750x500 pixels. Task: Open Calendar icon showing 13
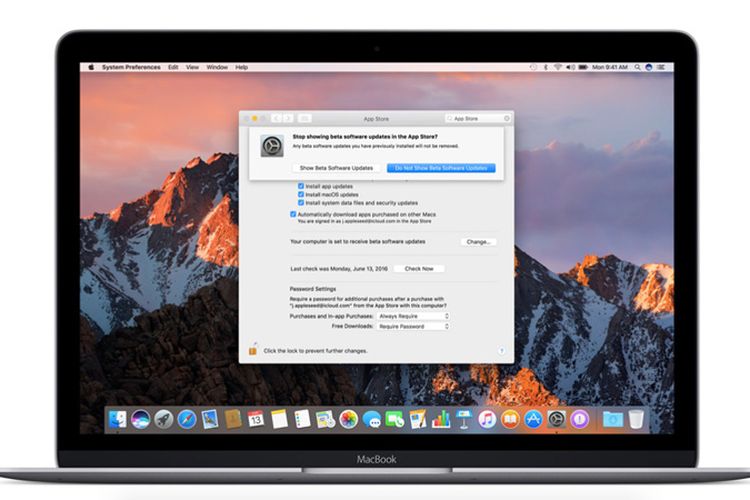(256, 420)
